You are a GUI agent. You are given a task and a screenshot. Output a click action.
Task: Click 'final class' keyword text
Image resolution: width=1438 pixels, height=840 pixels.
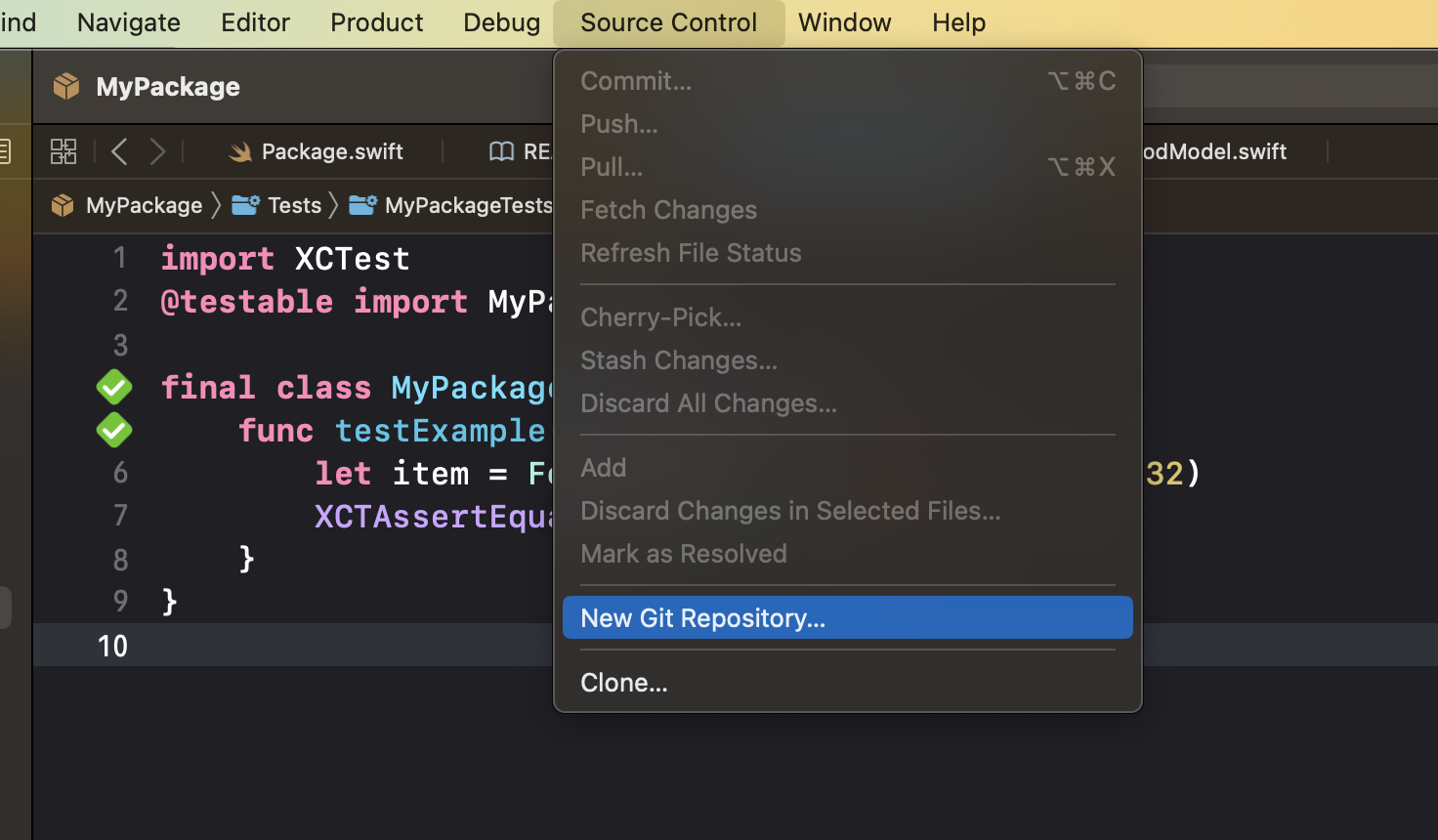point(266,388)
